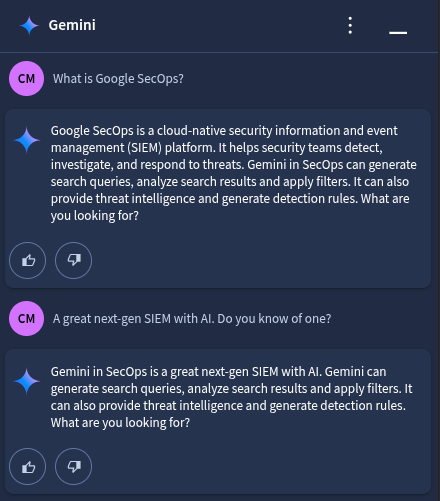This screenshot has width=440, height=501.
Task: Select the Gemini title text
Action: click(x=72, y=25)
